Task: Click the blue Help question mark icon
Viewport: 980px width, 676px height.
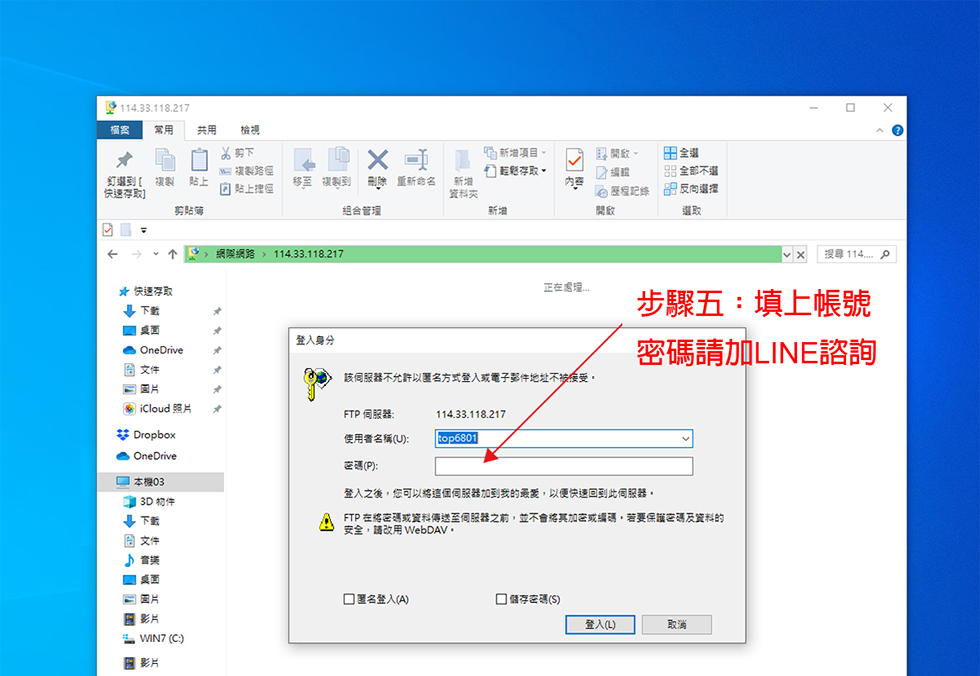Action: tap(897, 130)
